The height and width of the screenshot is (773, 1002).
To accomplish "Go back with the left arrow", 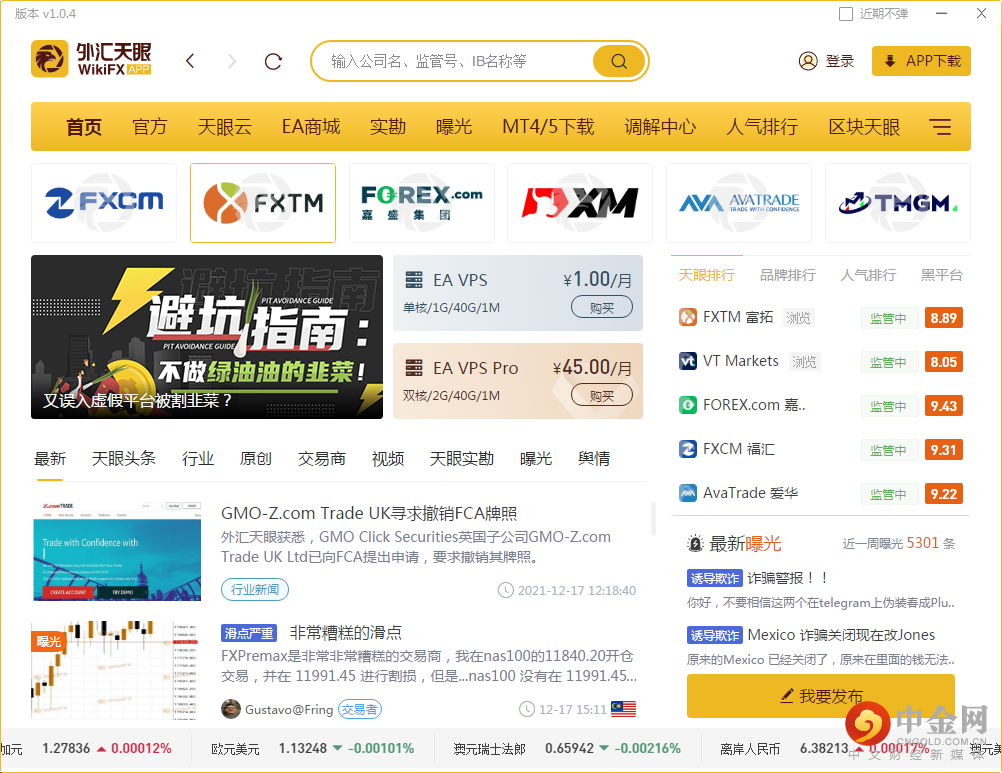I will pyautogui.click(x=190, y=61).
